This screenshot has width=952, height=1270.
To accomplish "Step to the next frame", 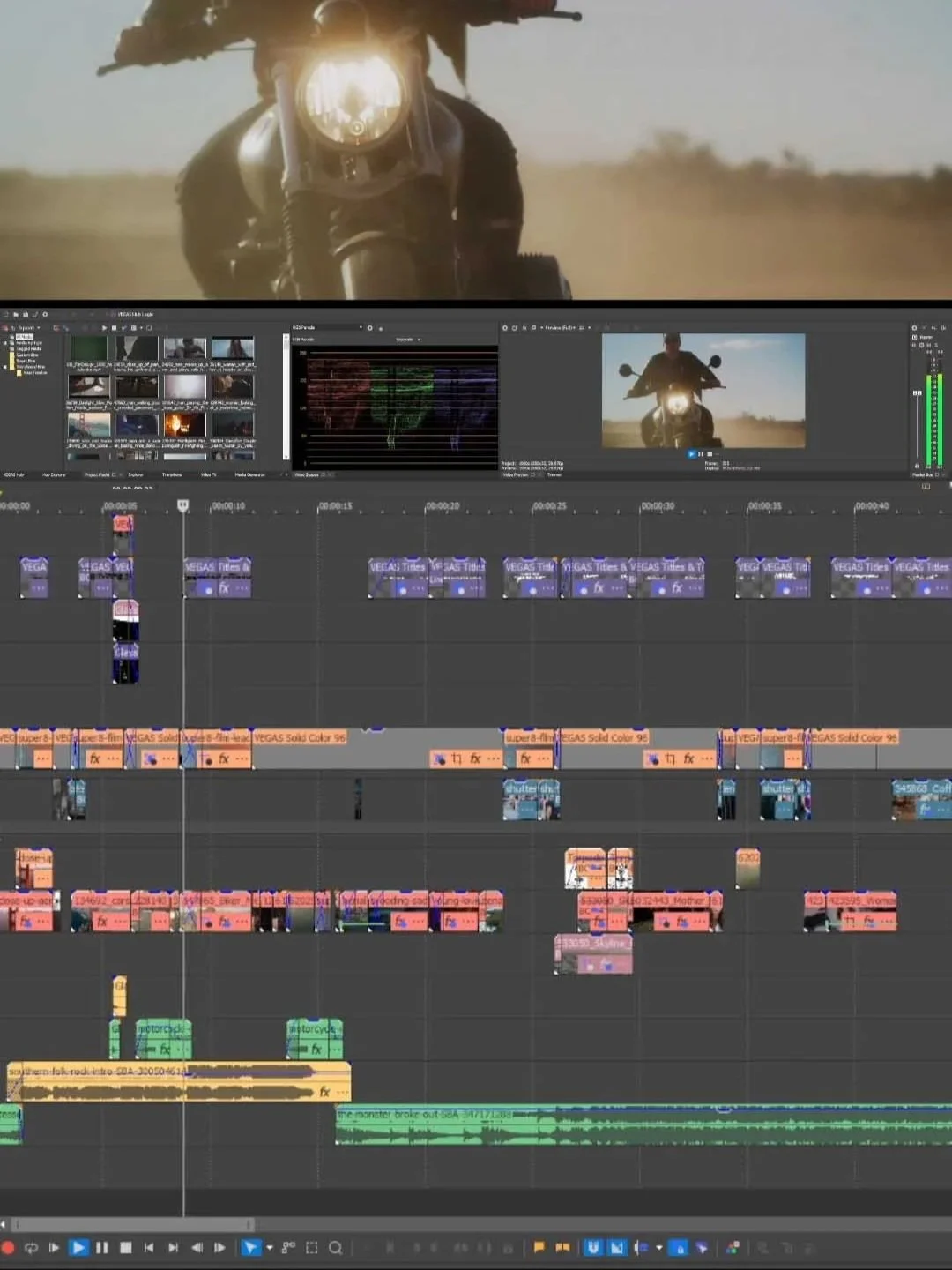I will coord(219,1248).
